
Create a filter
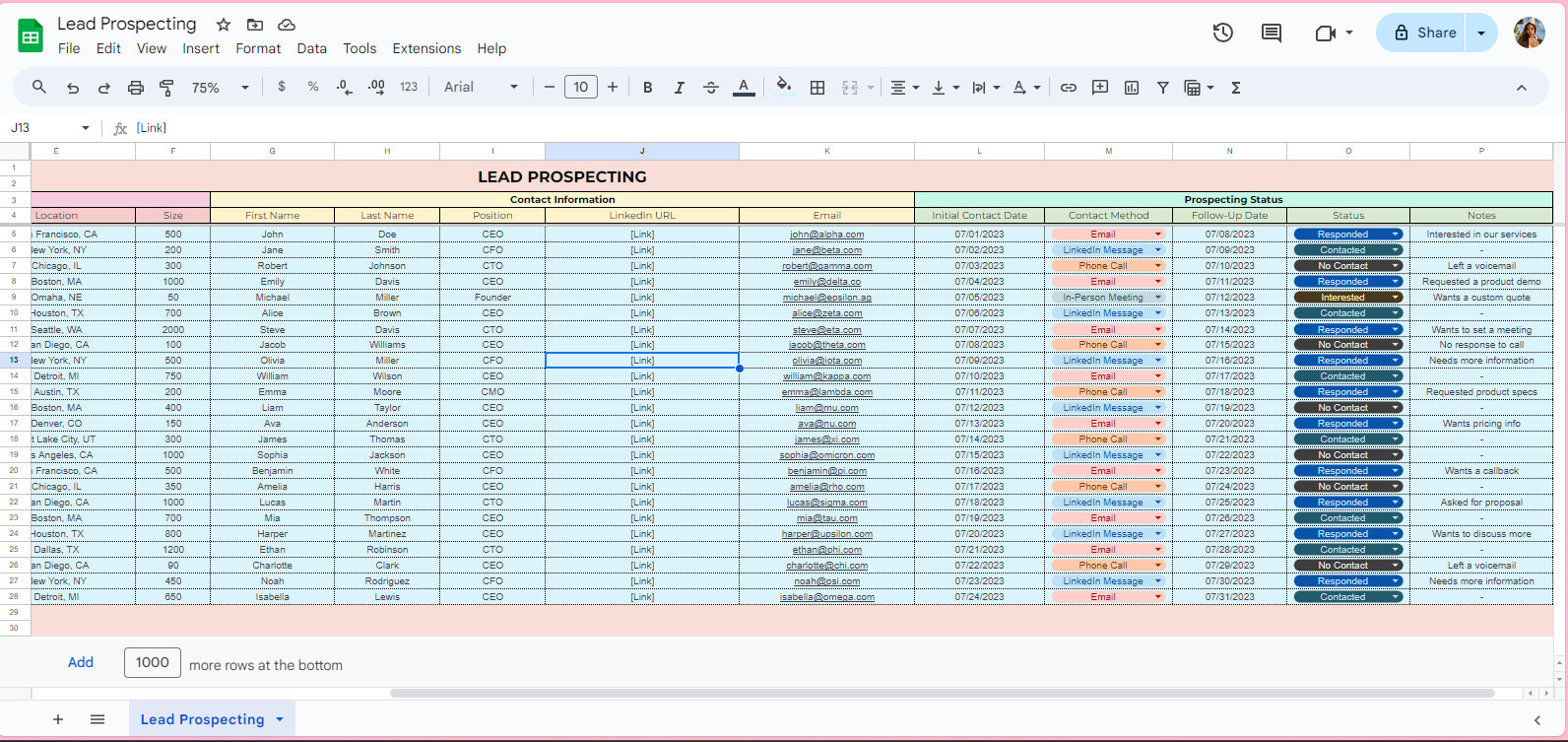coord(1163,88)
